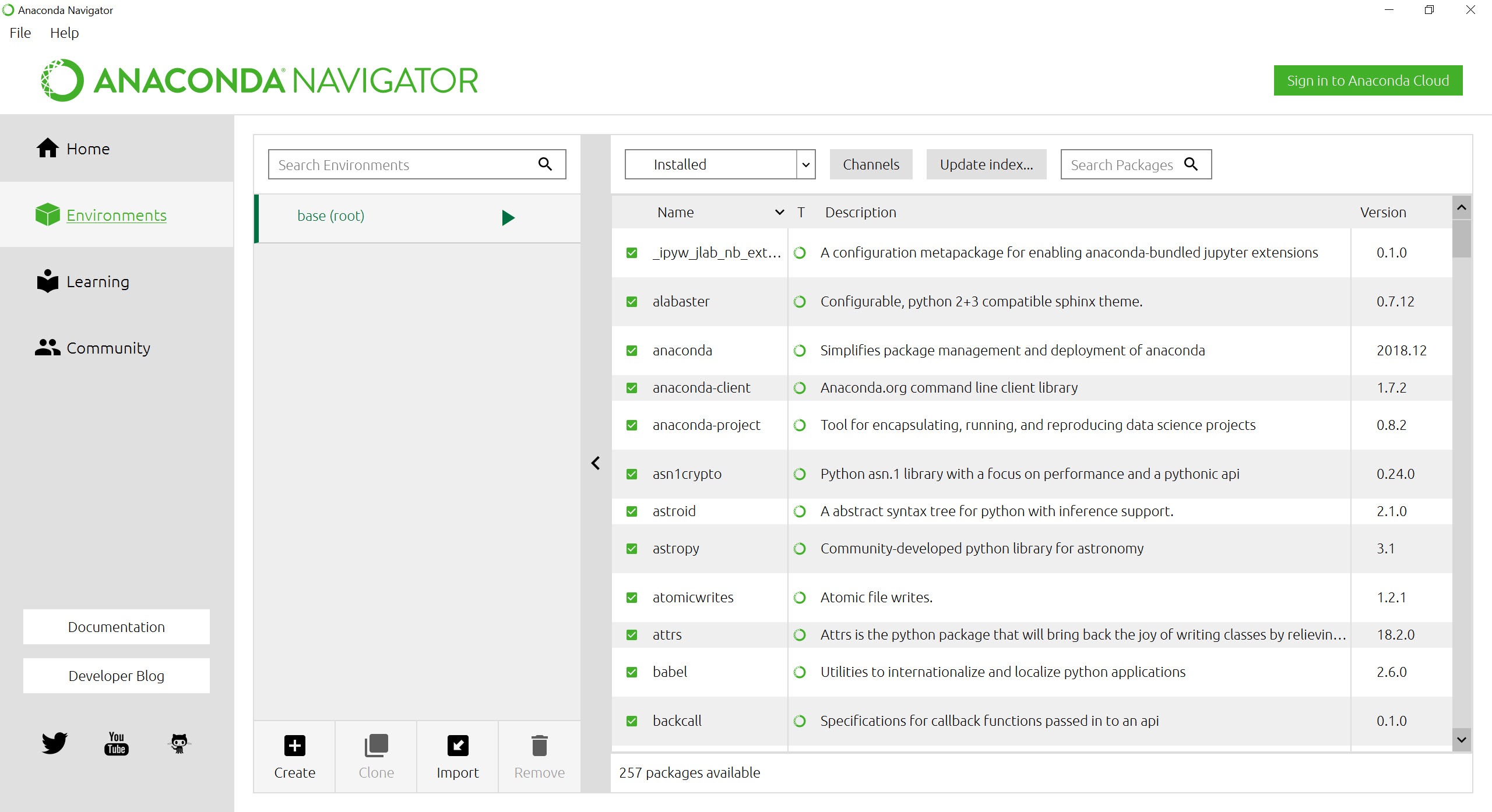
Task: Click the Description column header
Action: coord(861,213)
